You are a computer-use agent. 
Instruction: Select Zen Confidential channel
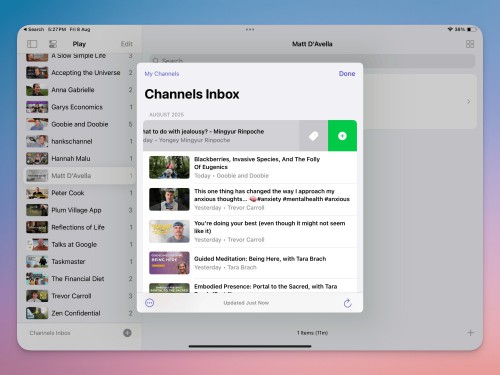(79, 313)
